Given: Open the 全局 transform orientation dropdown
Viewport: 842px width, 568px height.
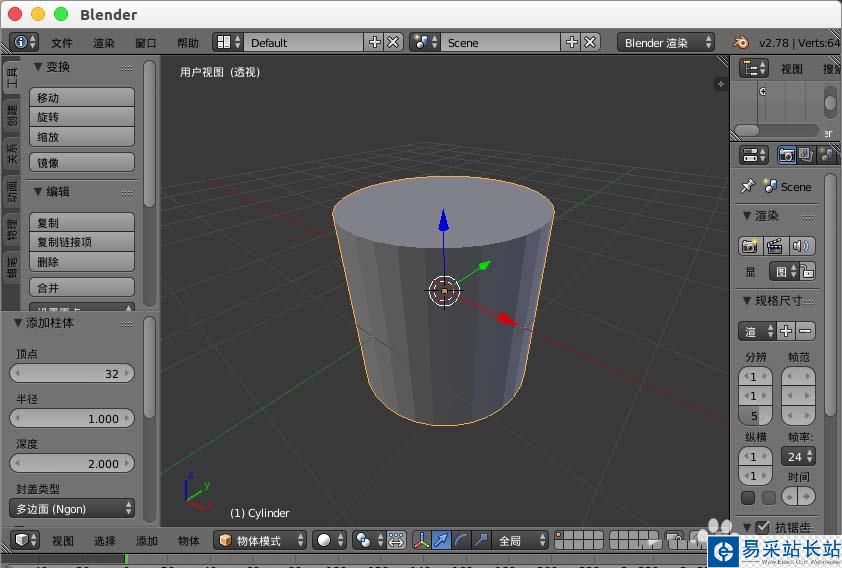Looking at the screenshot, I should coord(519,540).
